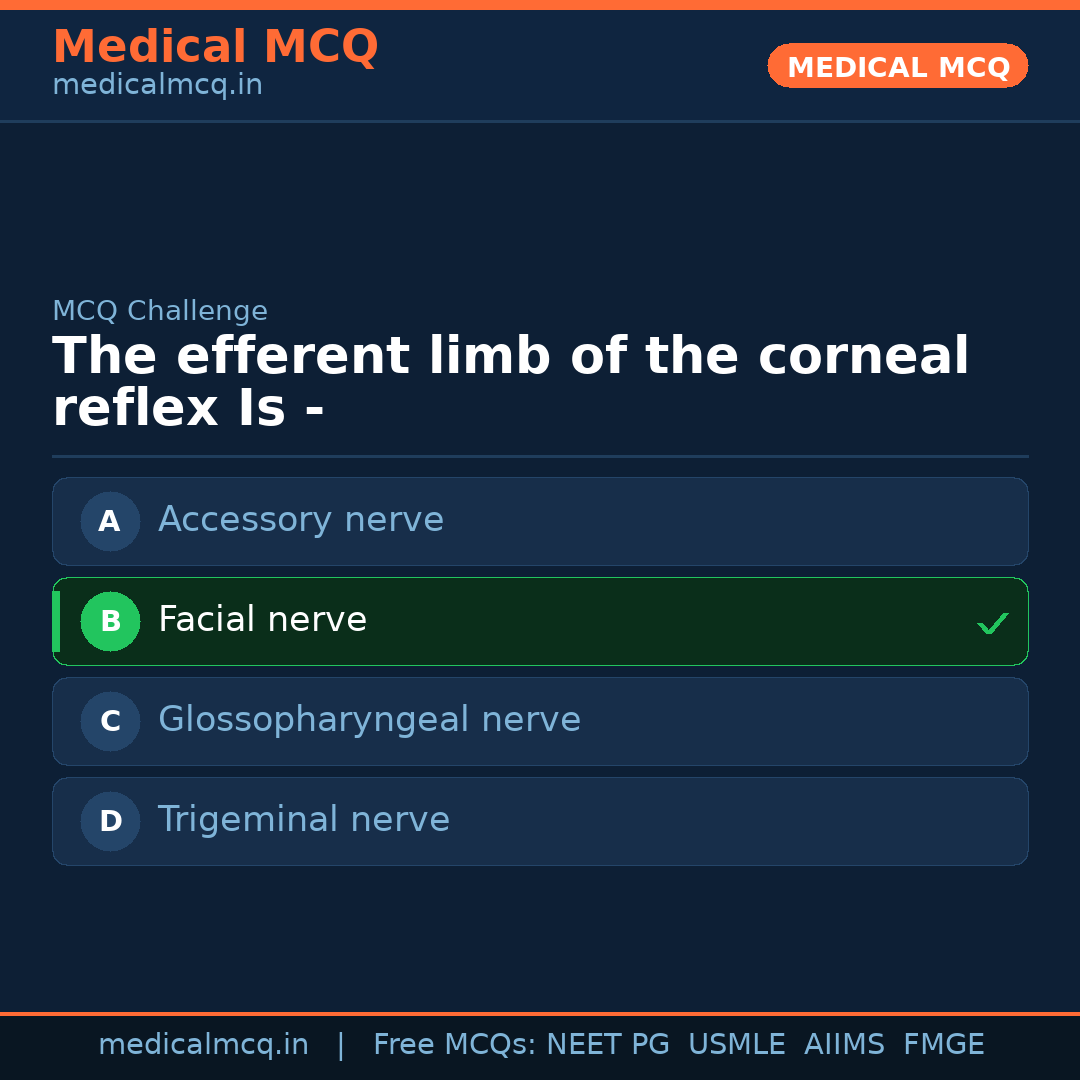Viewport: 1080px width, 1080px height.
Task: Select the Accessory nerve answer text
Action: coord(300,520)
